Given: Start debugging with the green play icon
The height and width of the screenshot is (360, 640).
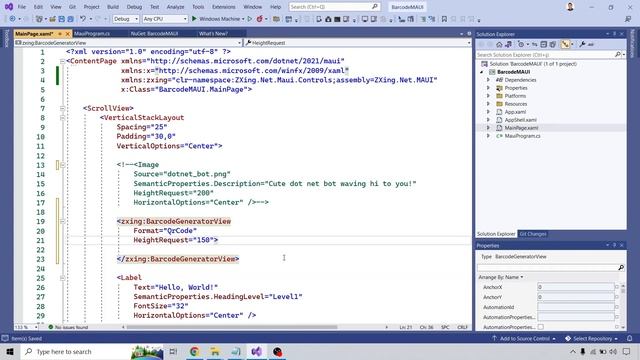Looking at the screenshot, I should (194, 19).
